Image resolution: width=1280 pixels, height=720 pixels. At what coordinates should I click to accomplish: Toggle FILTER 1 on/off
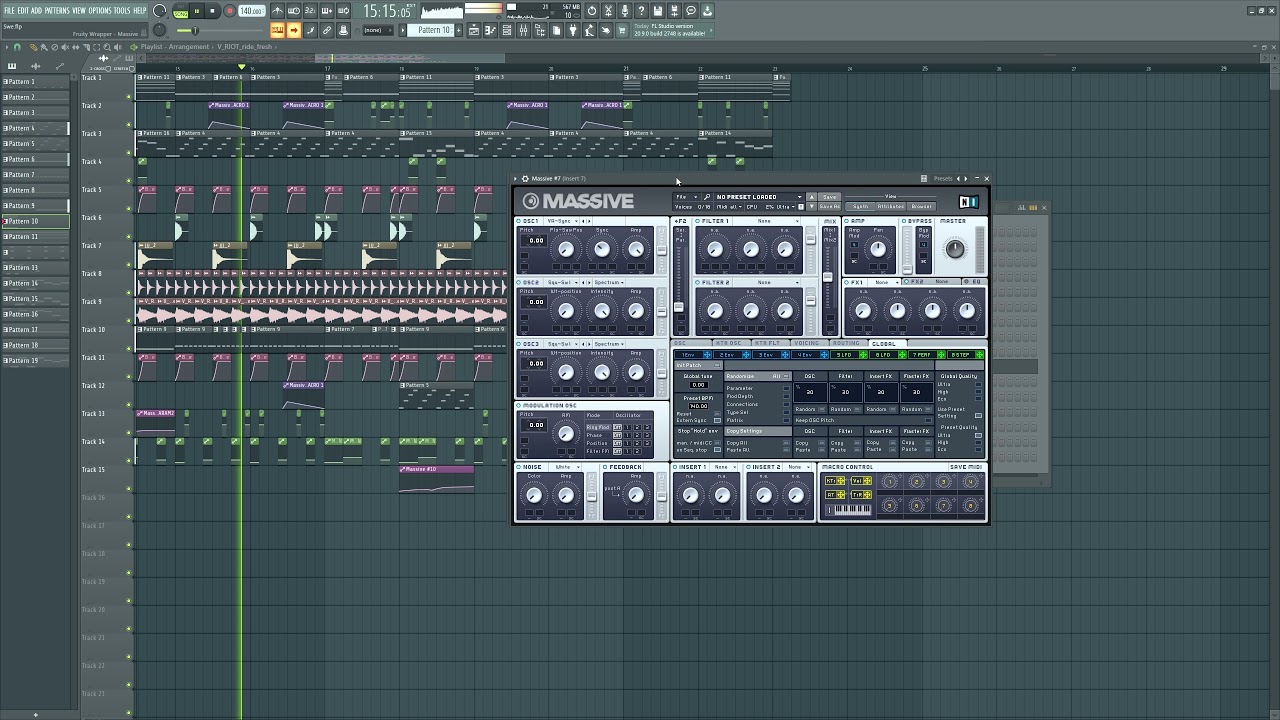697,221
